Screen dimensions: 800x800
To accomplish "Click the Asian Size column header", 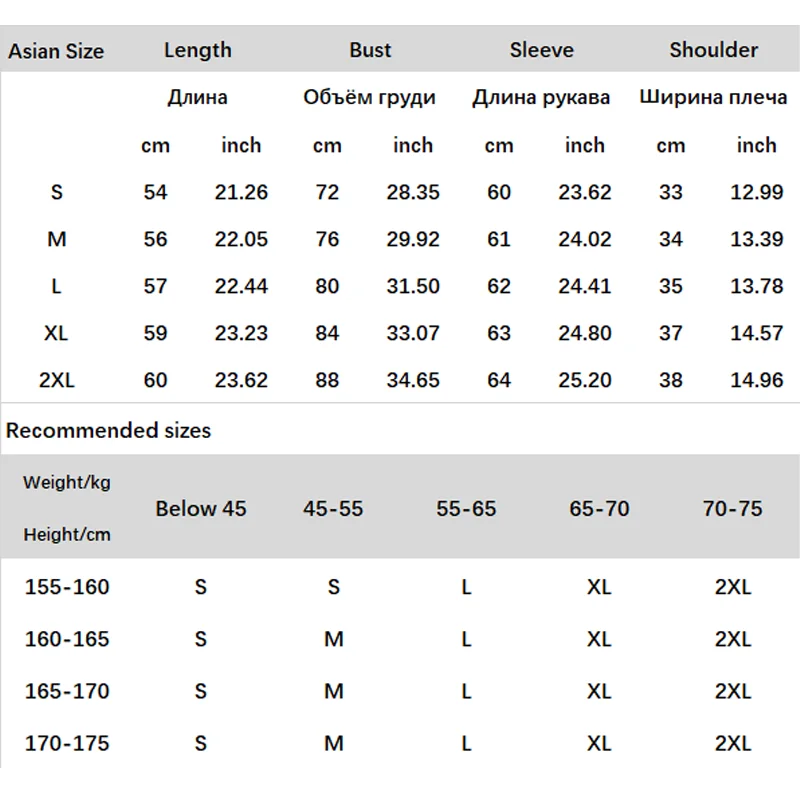I will 56,51.
